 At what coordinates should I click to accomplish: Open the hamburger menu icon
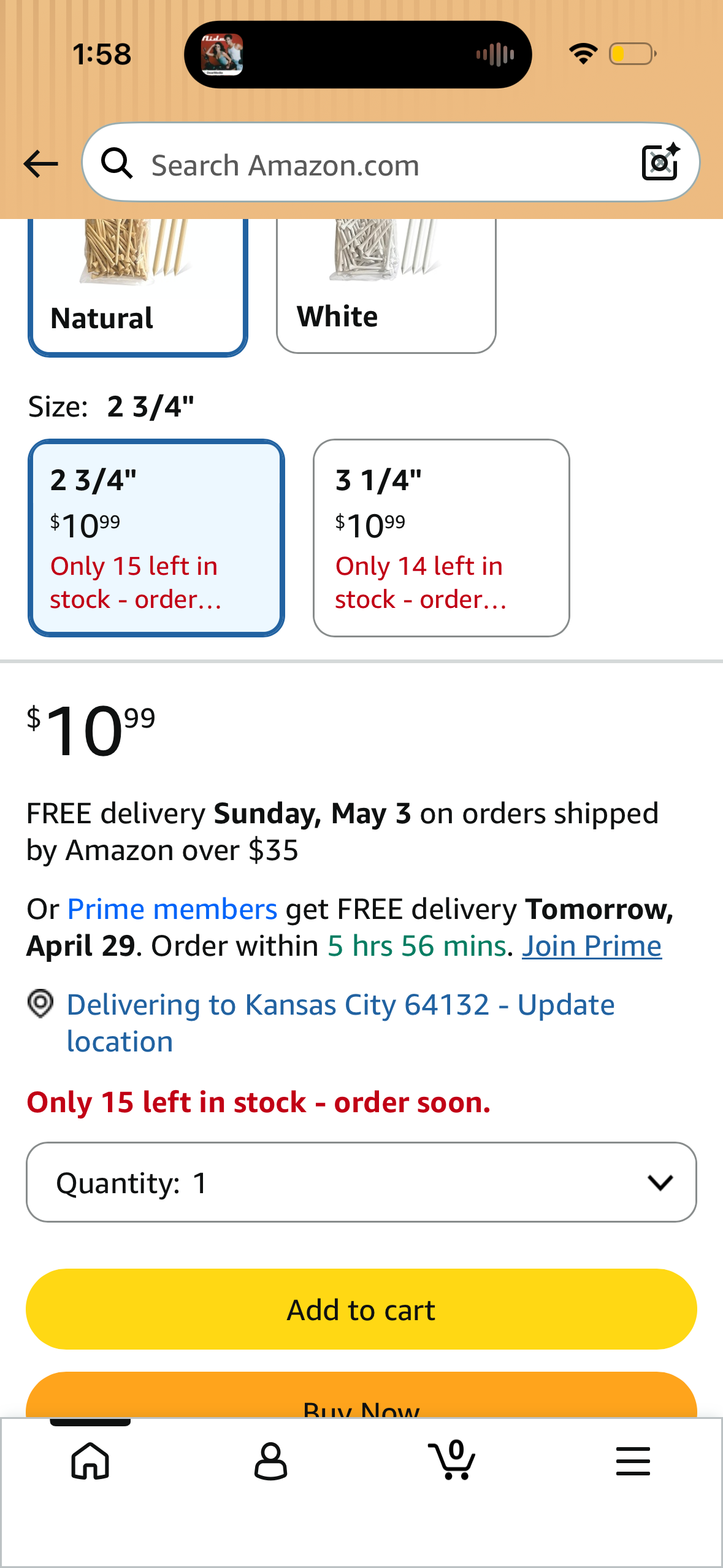(x=633, y=1461)
